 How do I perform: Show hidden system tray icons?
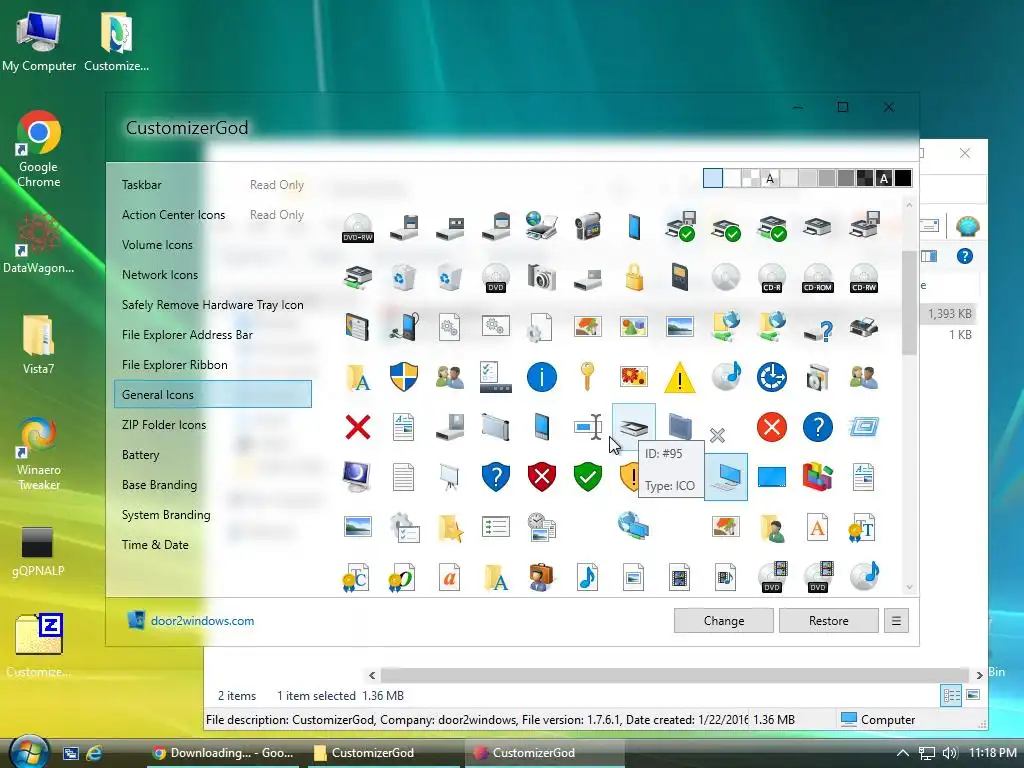[x=903, y=753]
